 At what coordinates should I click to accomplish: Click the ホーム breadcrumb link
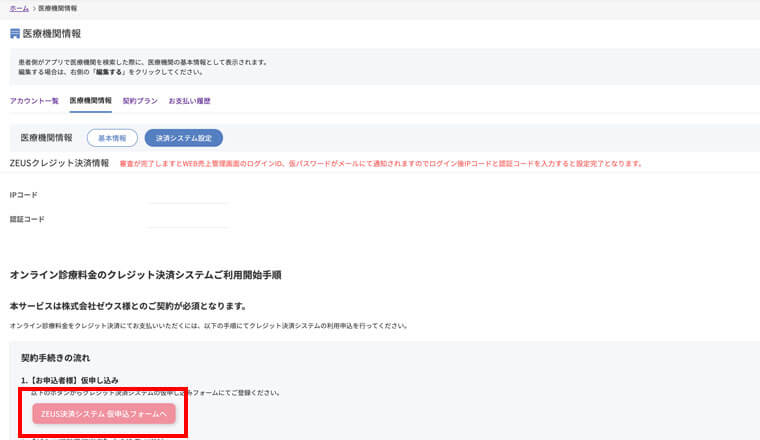pyautogui.click(x=19, y=8)
